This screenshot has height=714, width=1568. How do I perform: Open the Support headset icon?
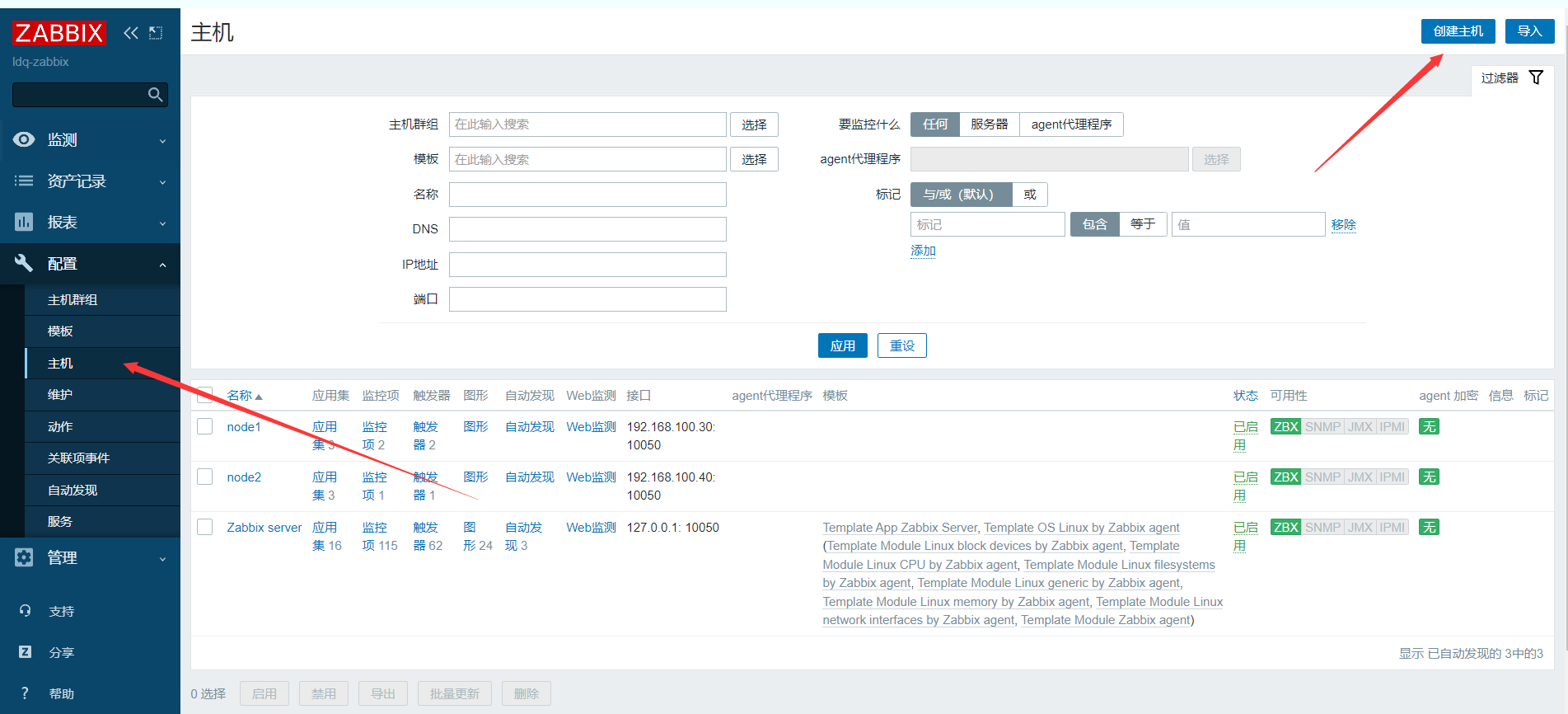[x=25, y=611]
